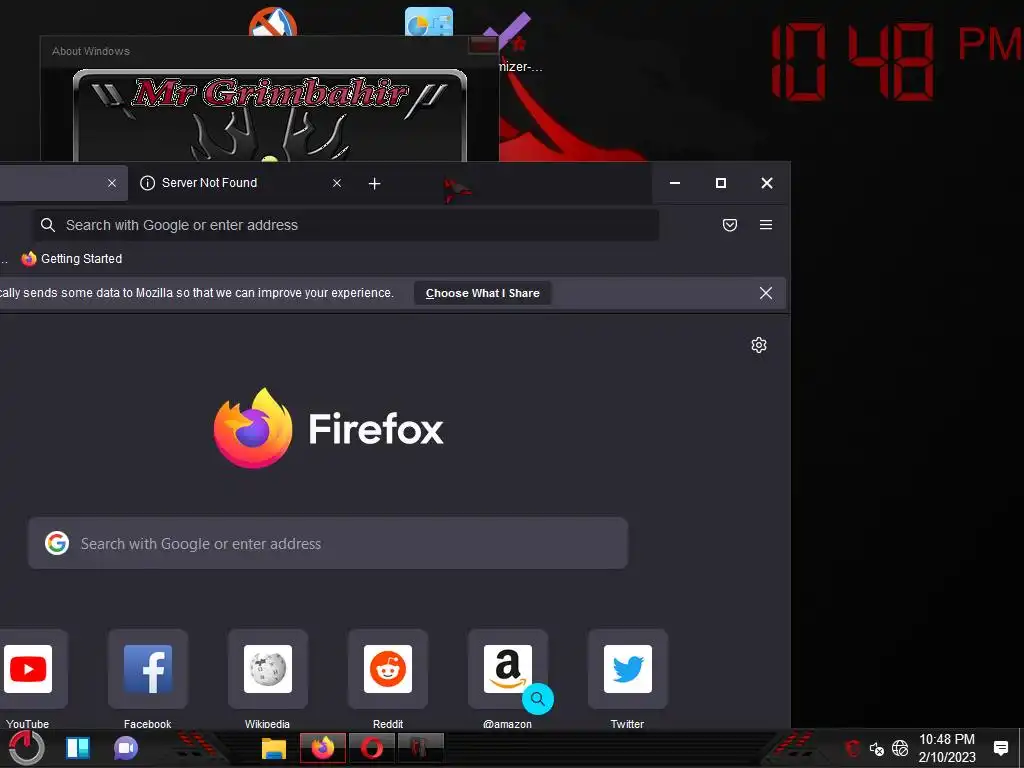1024x768 pixels.
Task: Close the About Windows dialog
Action: [x=484, y=44]
